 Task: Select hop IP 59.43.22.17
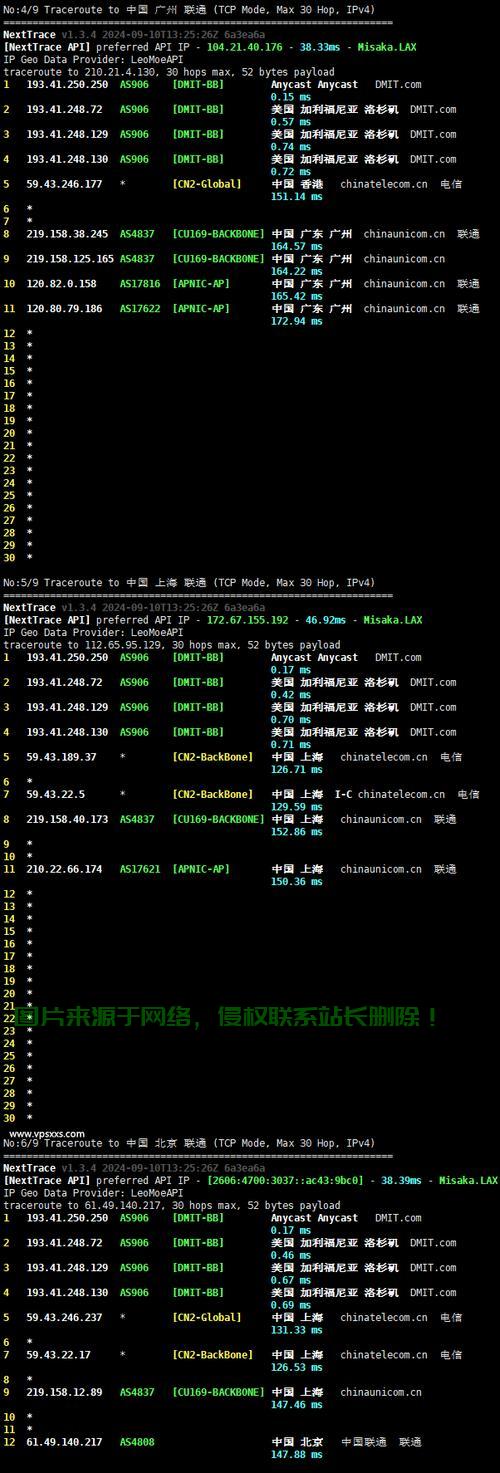58,1355
